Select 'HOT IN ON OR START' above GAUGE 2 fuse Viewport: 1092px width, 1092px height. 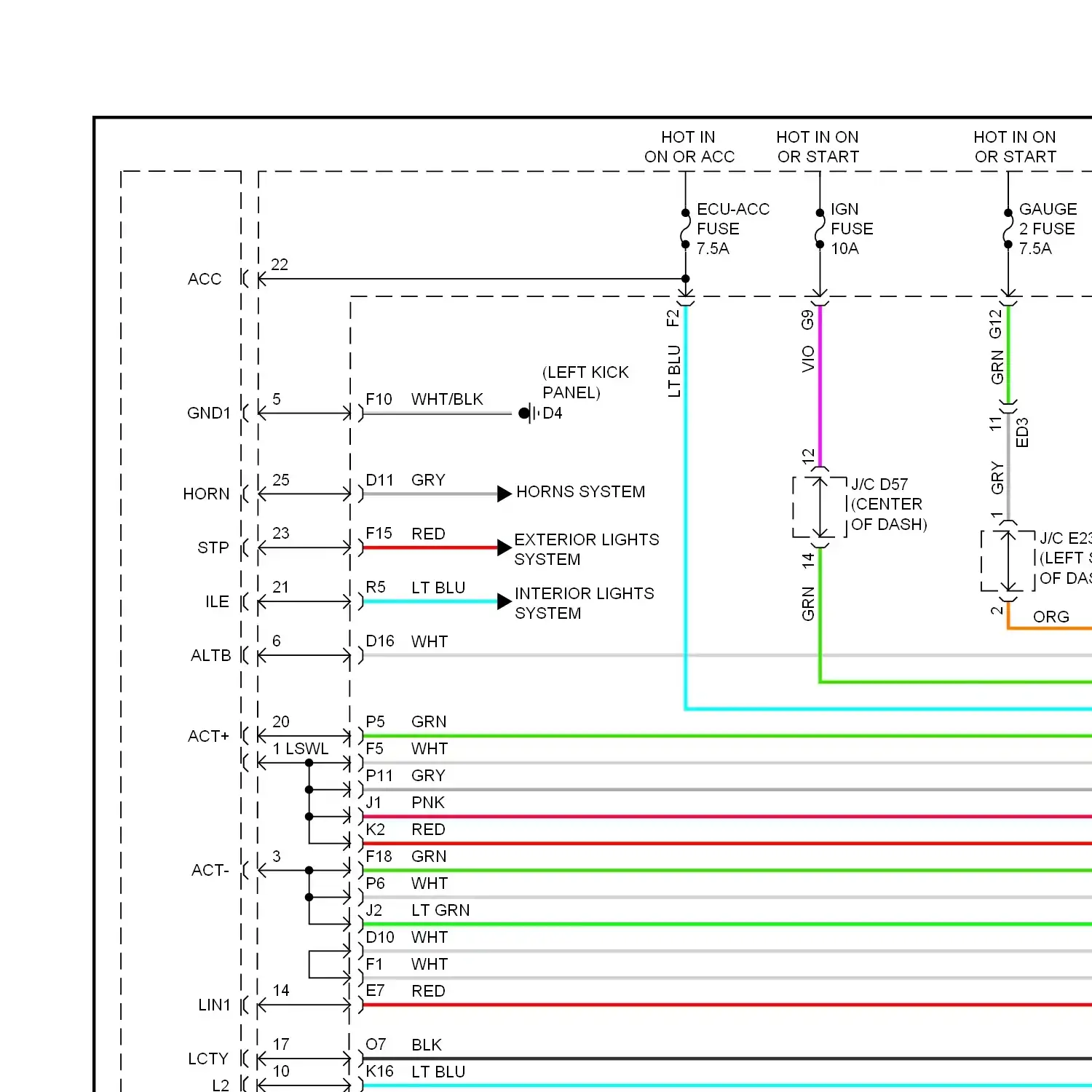click(x=1015, y=146)
